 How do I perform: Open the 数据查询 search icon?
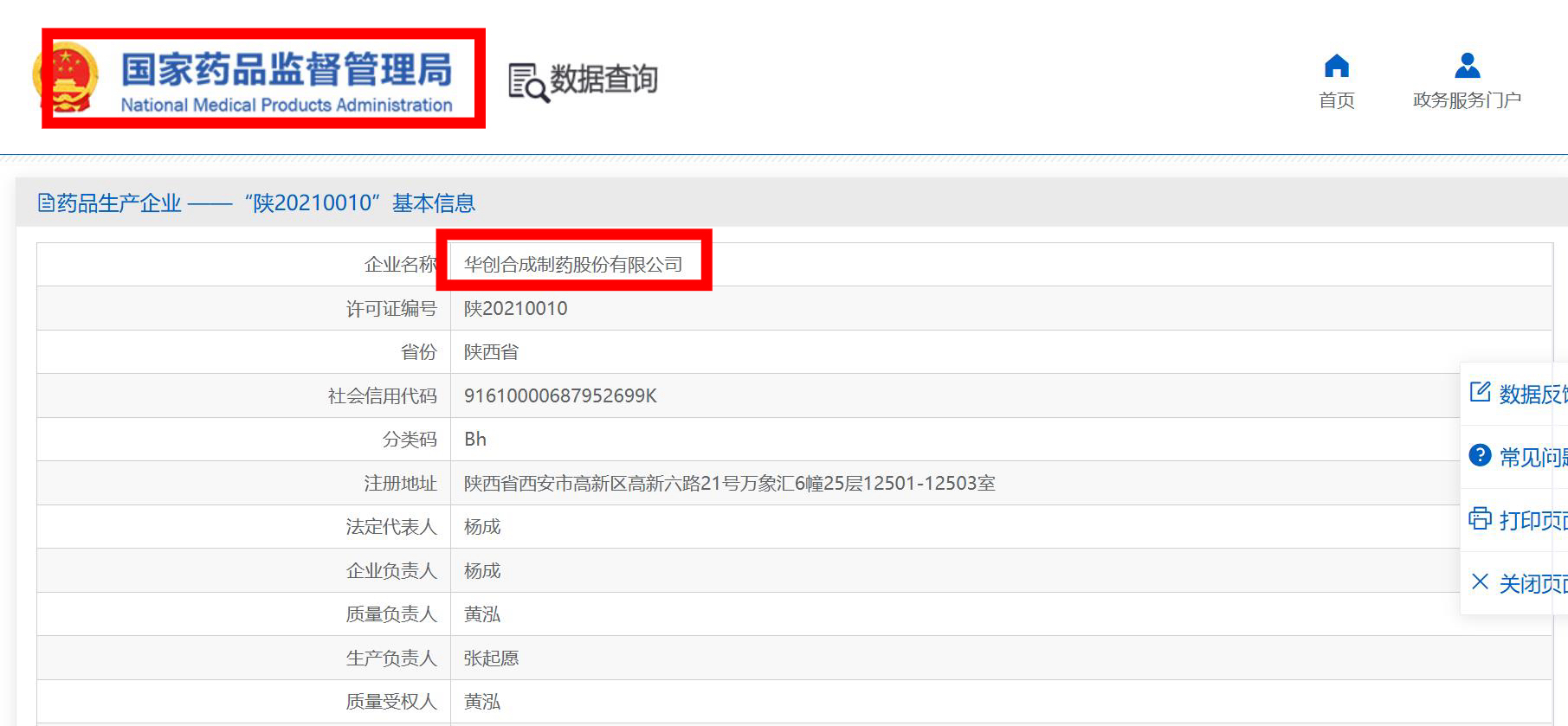coord(529,82)
